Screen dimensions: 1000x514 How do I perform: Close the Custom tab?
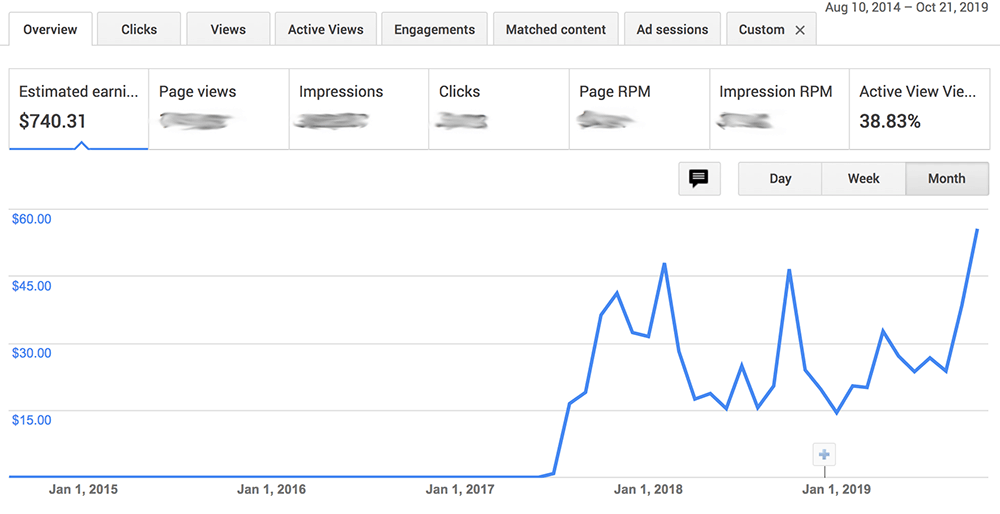click(800, 30)
